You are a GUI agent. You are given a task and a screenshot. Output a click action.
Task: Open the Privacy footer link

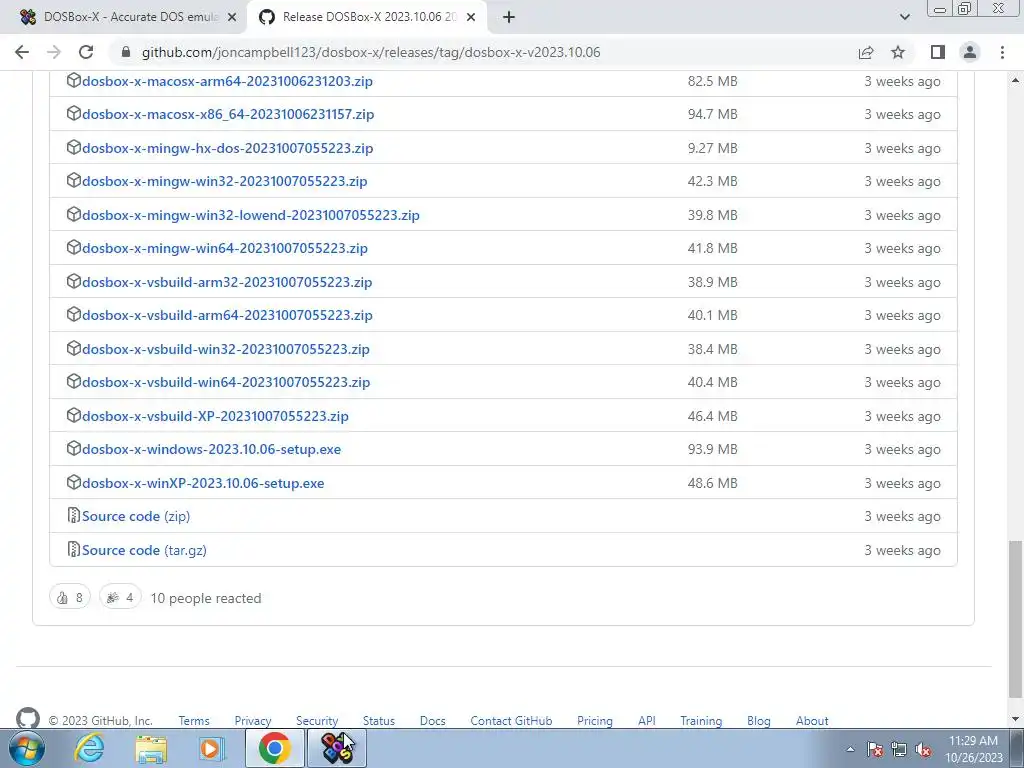click(x=253, y=721)
